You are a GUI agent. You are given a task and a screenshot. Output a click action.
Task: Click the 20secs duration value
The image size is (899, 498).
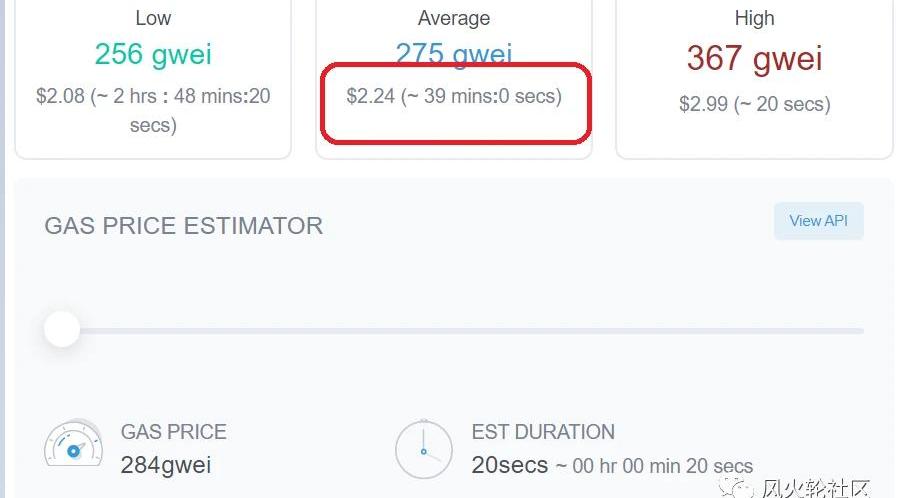(x=509, y=465)
